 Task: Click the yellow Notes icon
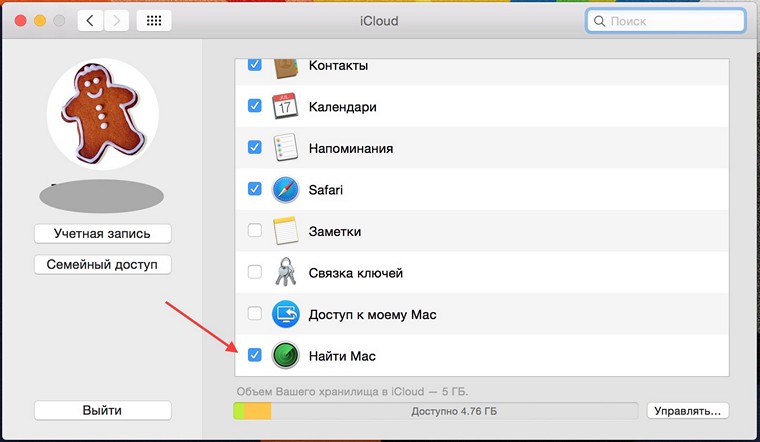pyautogui.click(x=285, y=231)
